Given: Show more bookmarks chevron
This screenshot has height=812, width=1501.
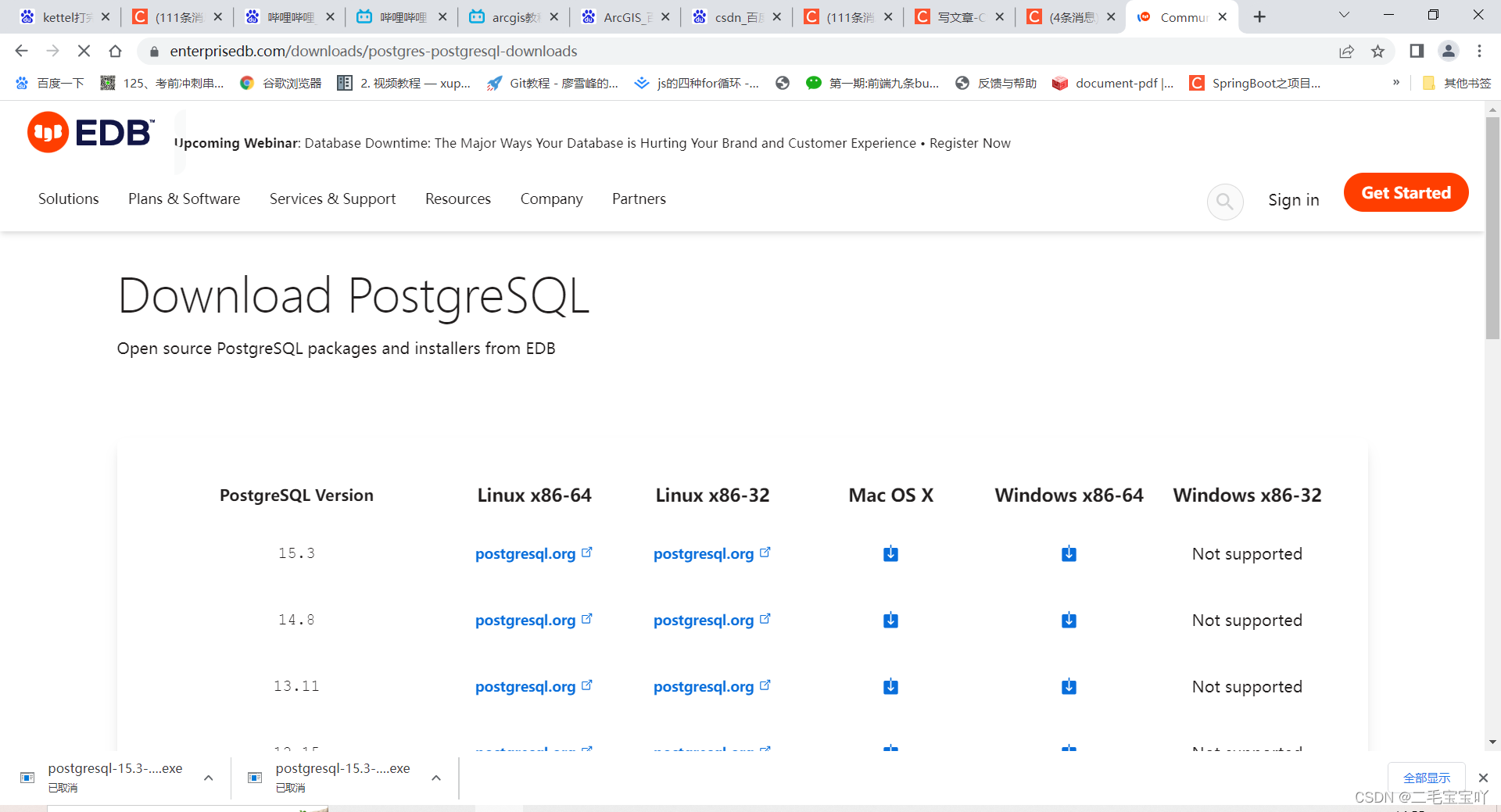Looking at the screenshot, I should coord(1396,82).
